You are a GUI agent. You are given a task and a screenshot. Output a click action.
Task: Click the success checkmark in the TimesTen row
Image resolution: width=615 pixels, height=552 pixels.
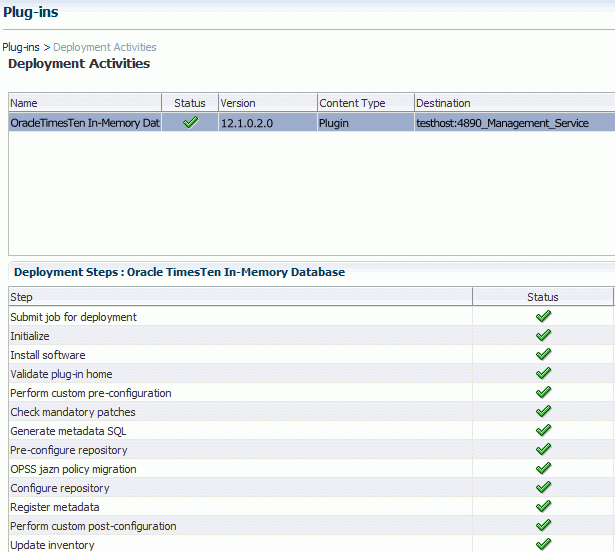pos(190,122)
